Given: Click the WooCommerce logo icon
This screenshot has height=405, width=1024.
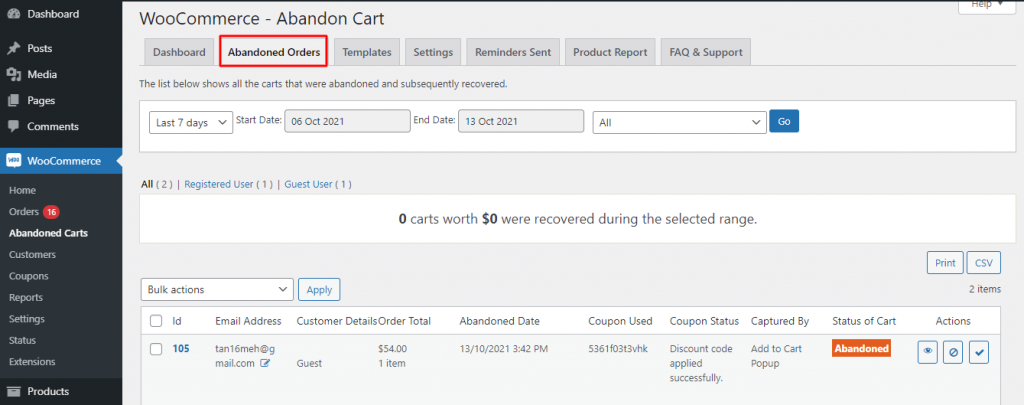Looking at the screenshot, I should click(x=14, y=161).
